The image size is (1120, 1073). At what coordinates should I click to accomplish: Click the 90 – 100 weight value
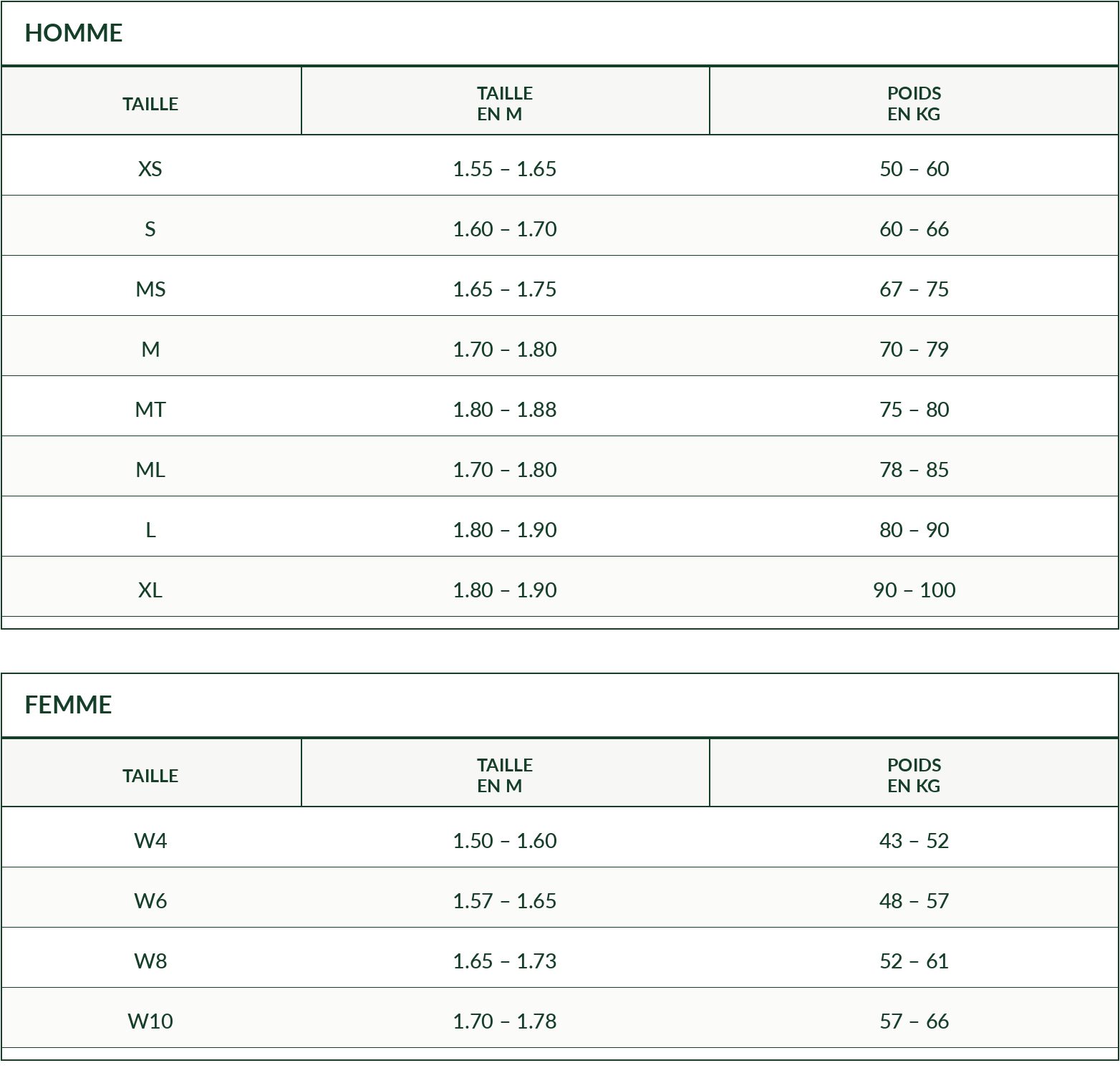tap(914, 590)
